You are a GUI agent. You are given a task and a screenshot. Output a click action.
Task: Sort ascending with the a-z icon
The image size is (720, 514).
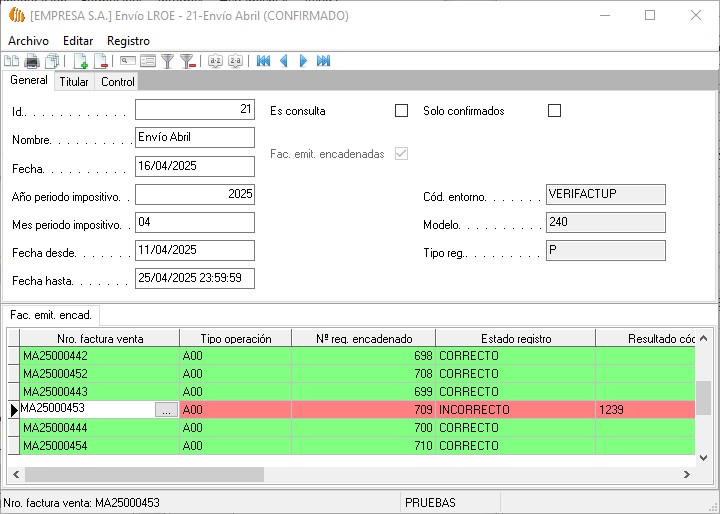coord(215,61)
